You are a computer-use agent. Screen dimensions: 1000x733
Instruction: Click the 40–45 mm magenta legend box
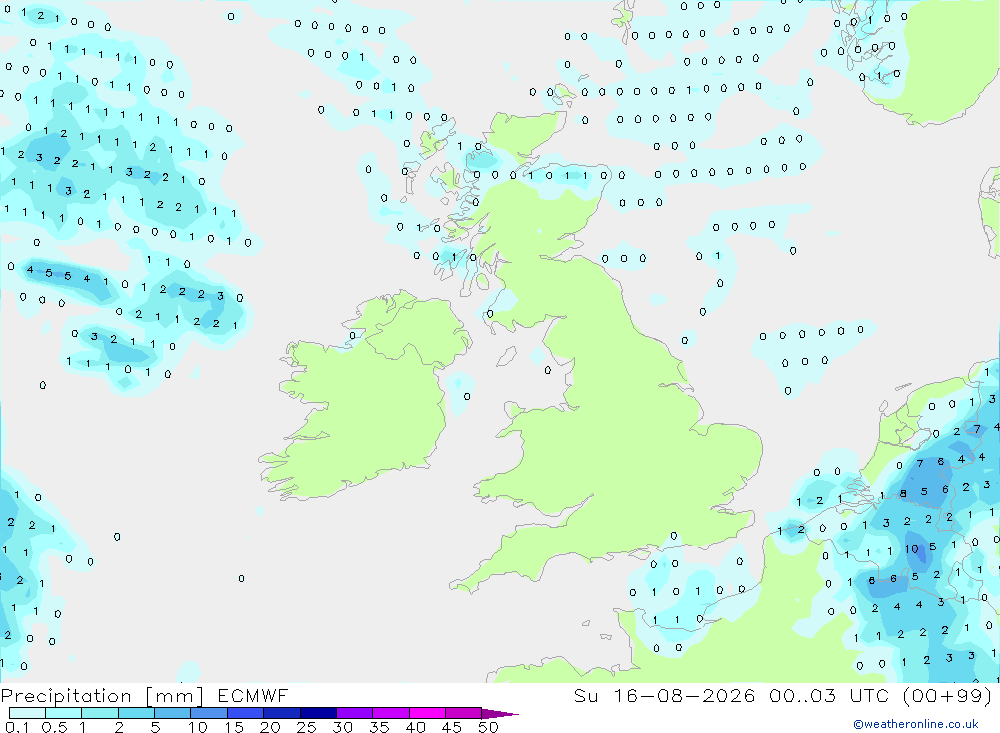point(427,713)
